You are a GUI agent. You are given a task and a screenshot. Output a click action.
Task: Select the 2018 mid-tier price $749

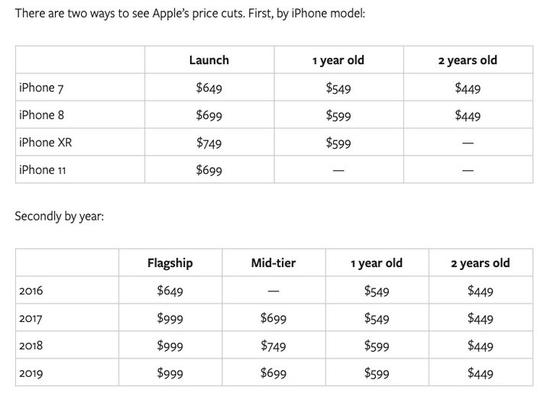(273, 346)
